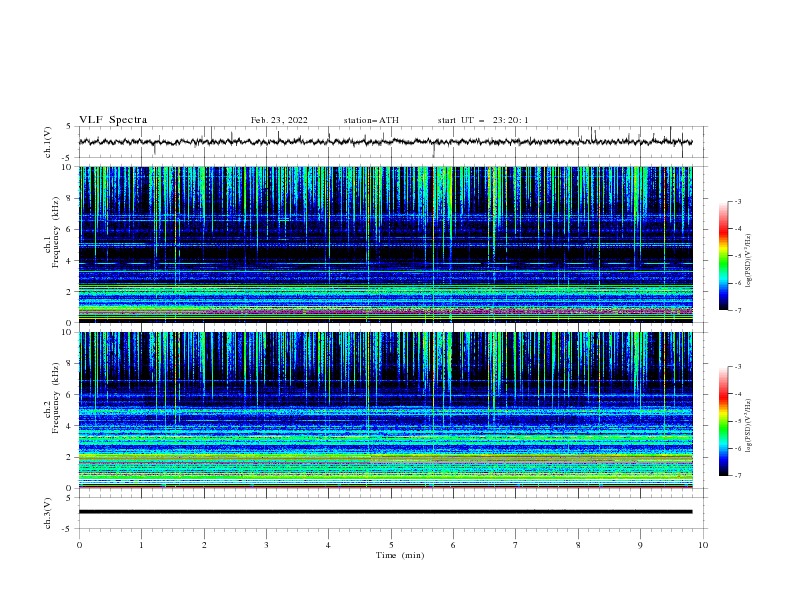Click the ch.1 color scale bar

[x=723, y=256]
